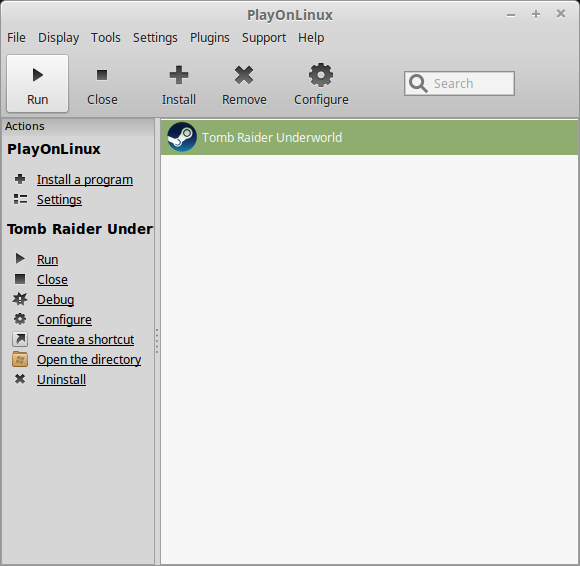The image size is (580, 566).
Task: Open the Tools menu
Action: [106, 38]
